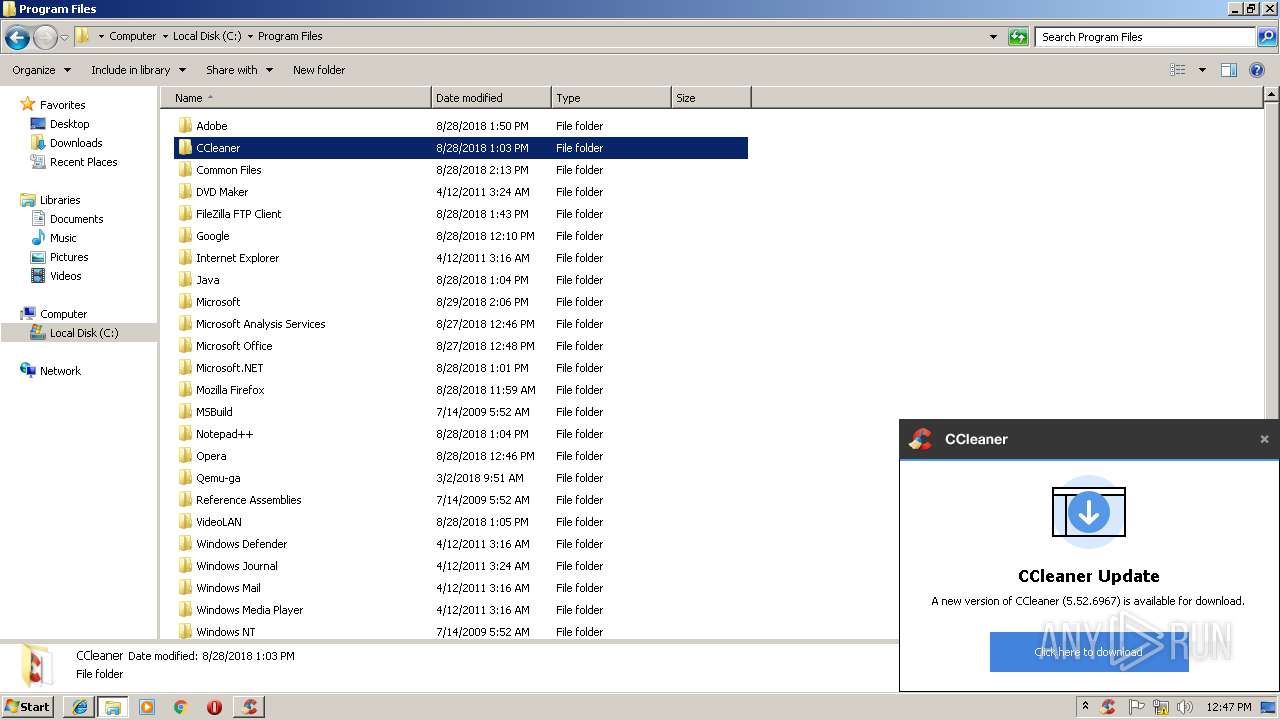Open the Include in library menu

tap(138, 70)
